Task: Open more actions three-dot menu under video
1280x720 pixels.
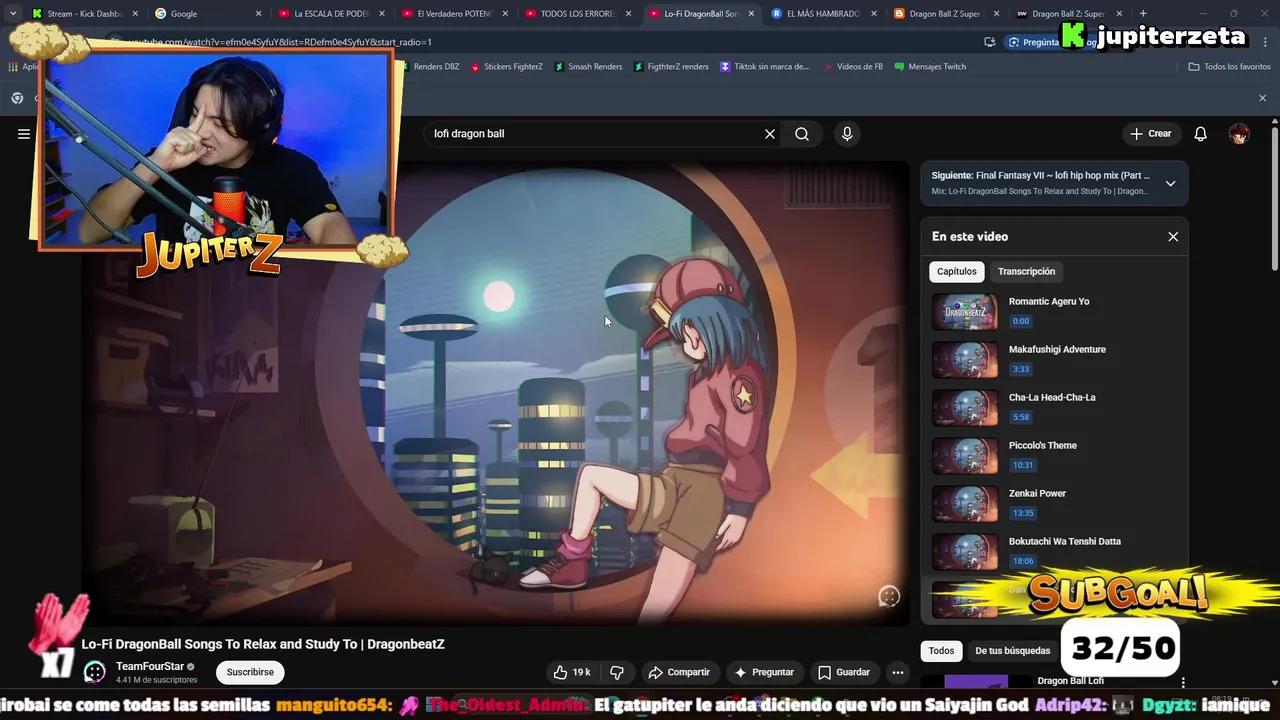Action: 898,672
